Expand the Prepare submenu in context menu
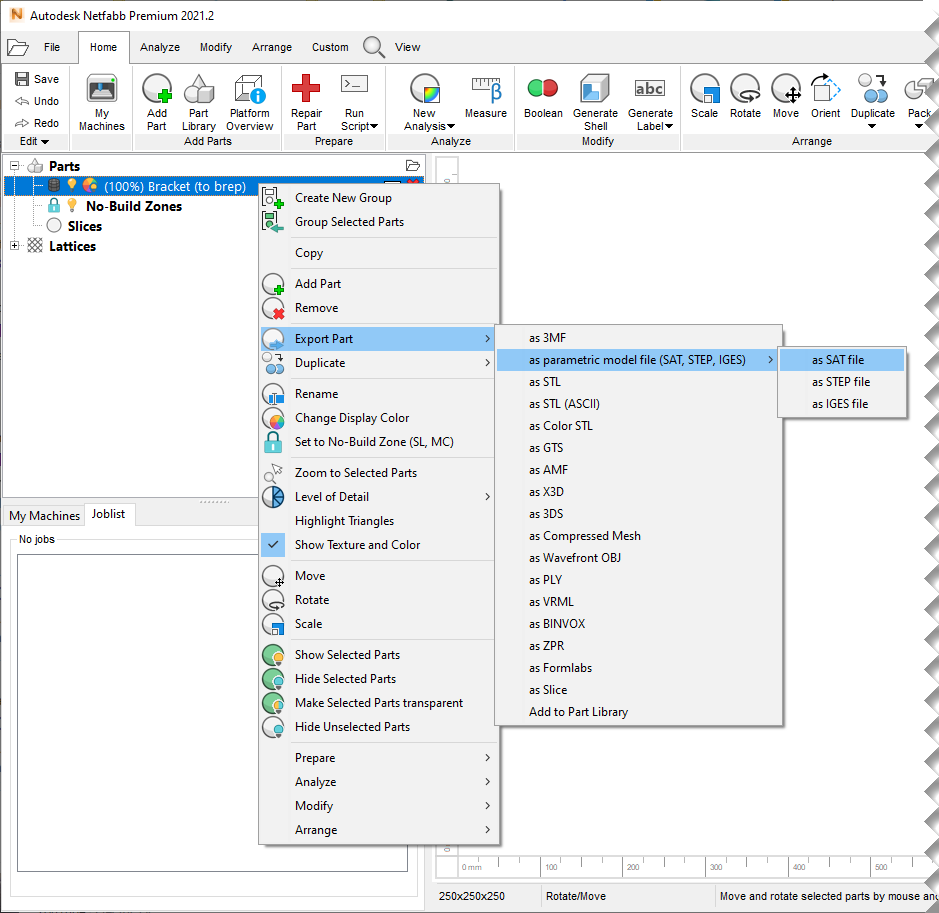 point(378,758)
